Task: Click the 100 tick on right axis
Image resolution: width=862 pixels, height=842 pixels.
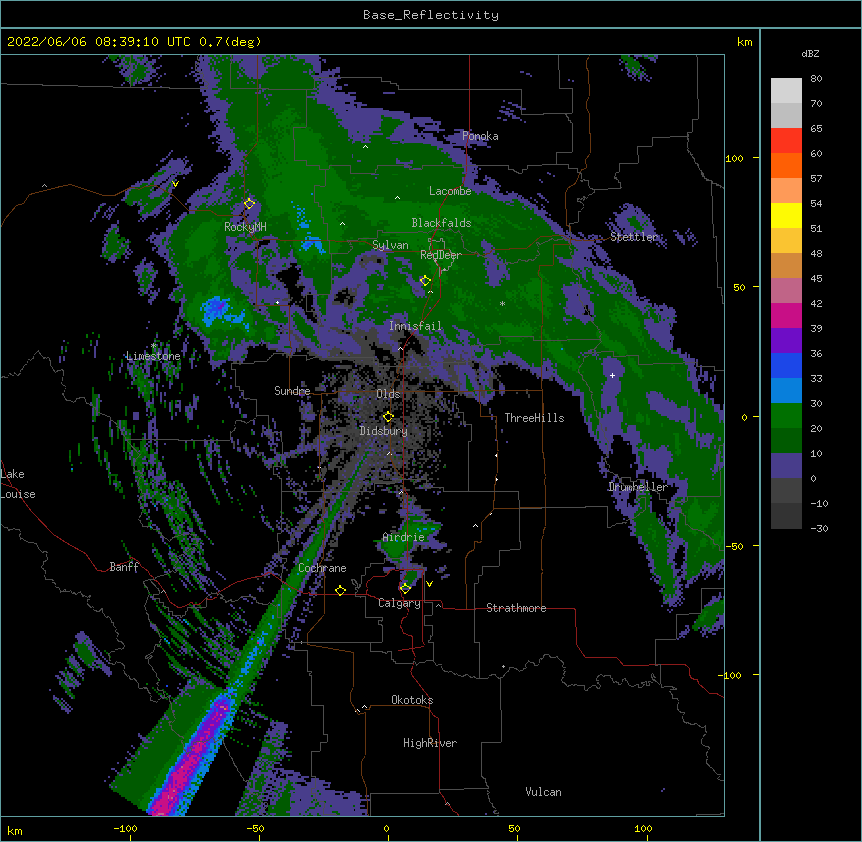Action: 734,158
